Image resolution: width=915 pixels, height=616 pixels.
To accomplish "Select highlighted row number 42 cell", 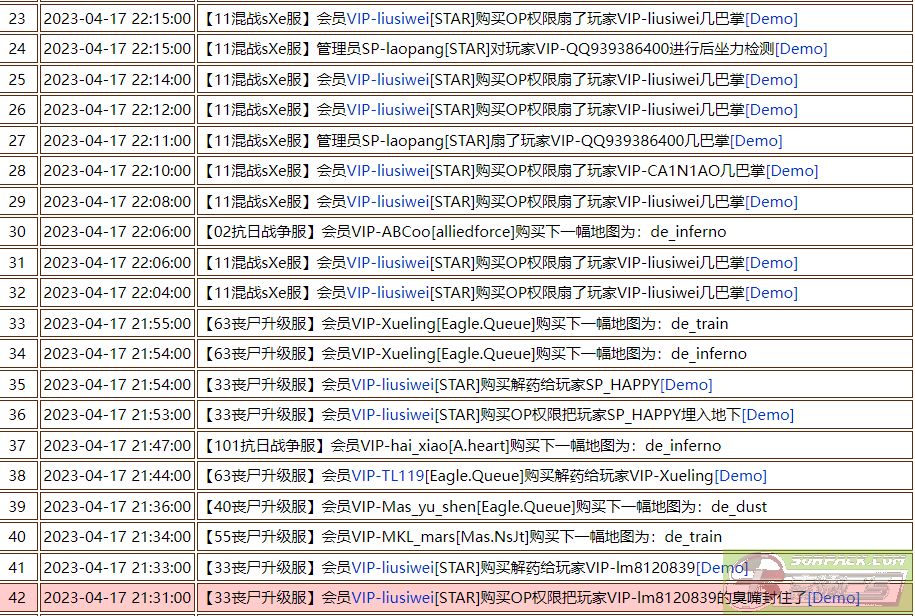I will 18,597.
